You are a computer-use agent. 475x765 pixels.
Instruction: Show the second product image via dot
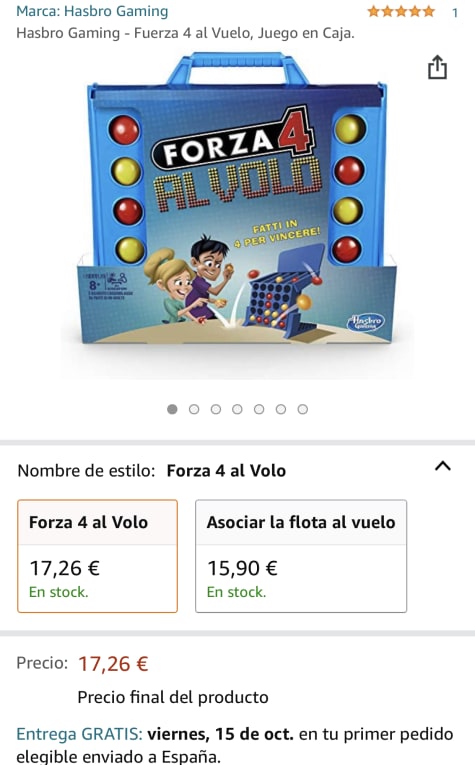(194, 409)
